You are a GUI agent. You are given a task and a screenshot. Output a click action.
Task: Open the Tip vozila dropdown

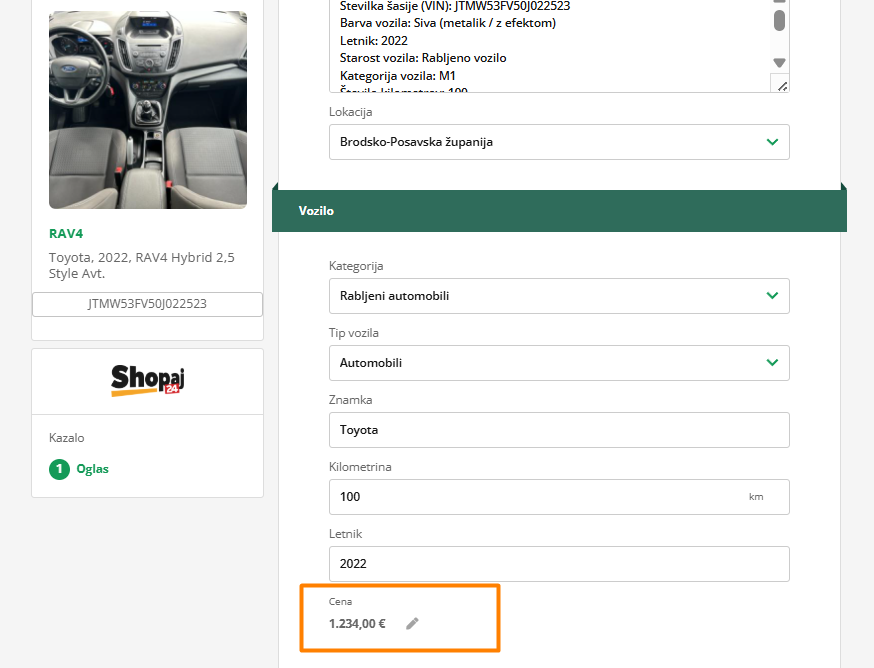coord(559,363)
